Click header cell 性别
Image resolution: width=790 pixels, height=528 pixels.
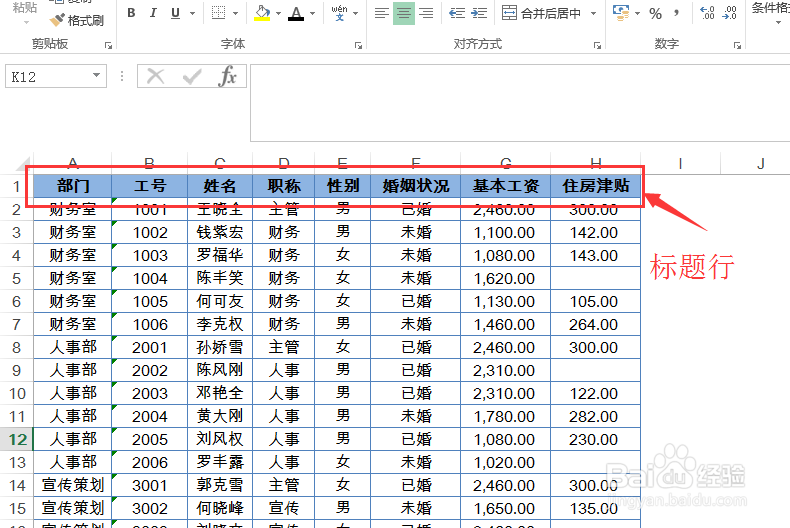point(343,186)
